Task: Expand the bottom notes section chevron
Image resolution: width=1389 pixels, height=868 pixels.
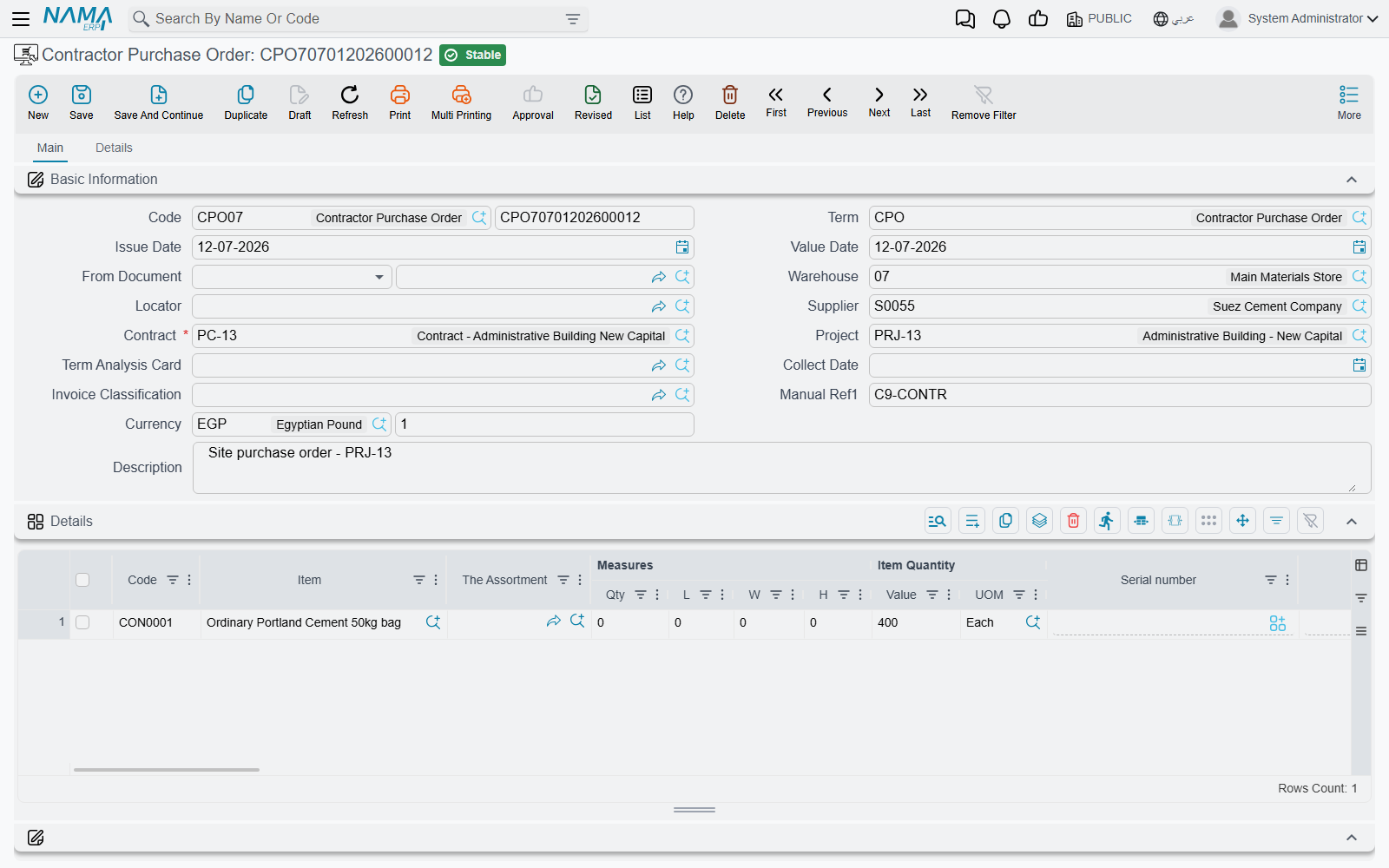Action: (x=1352, y=838)
